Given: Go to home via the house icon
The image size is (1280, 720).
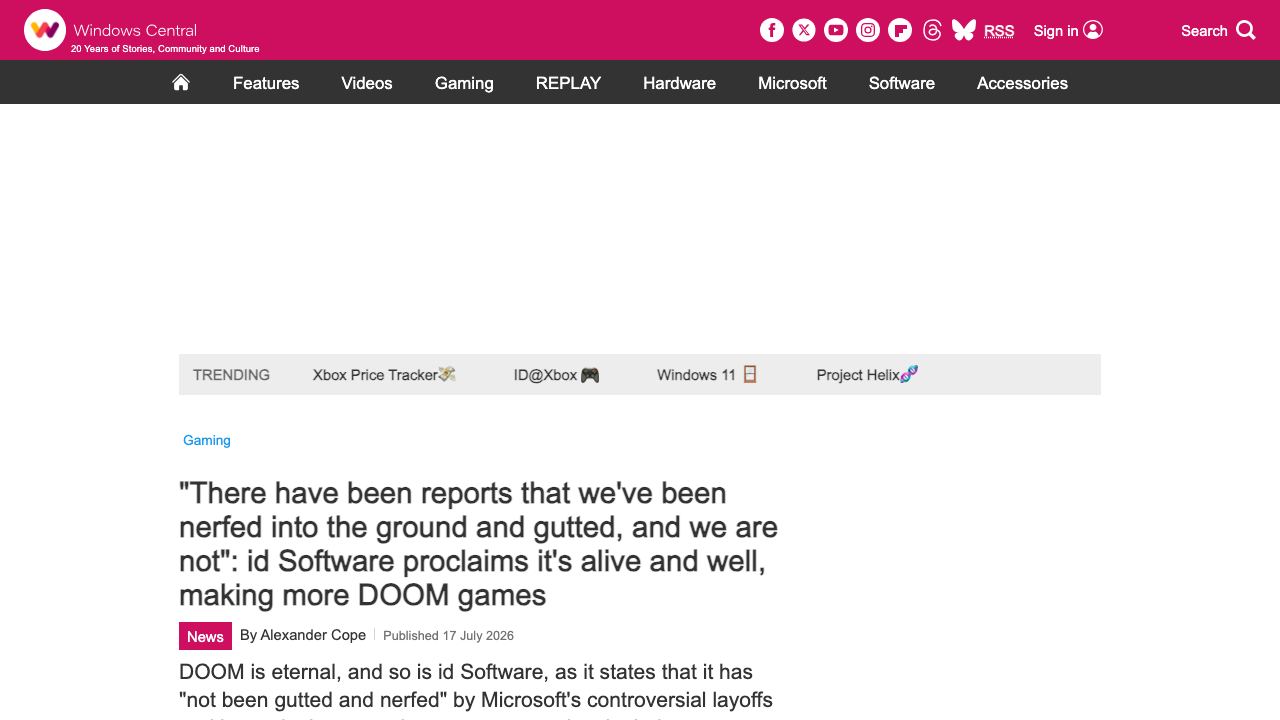Looking at the screenshot, I should point(181,83).
